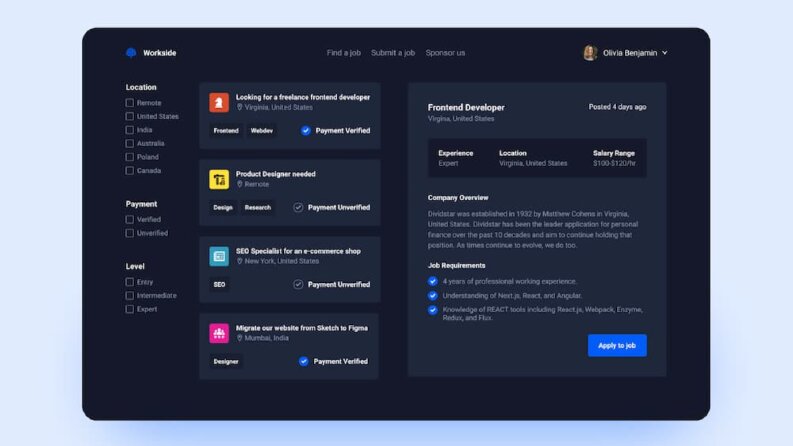Viewport: 793px width, 446px height.
Task: Check the Expert level filter
Action: [129, 309]
